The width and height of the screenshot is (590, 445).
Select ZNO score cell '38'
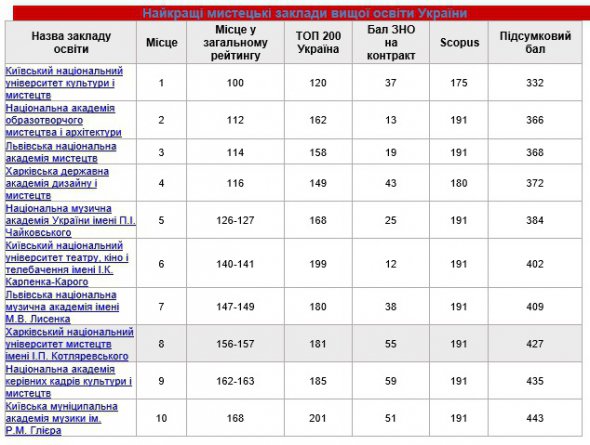coord(391,307)
